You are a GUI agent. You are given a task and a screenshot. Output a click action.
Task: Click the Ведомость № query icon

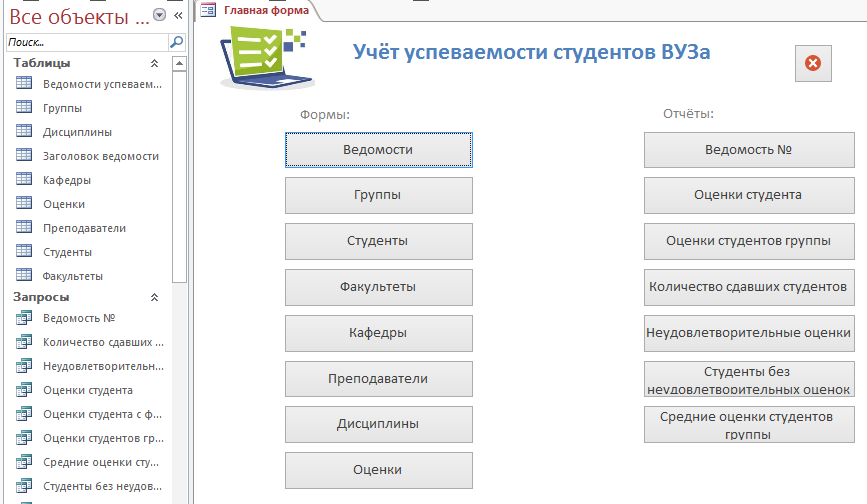click(24, 318)
